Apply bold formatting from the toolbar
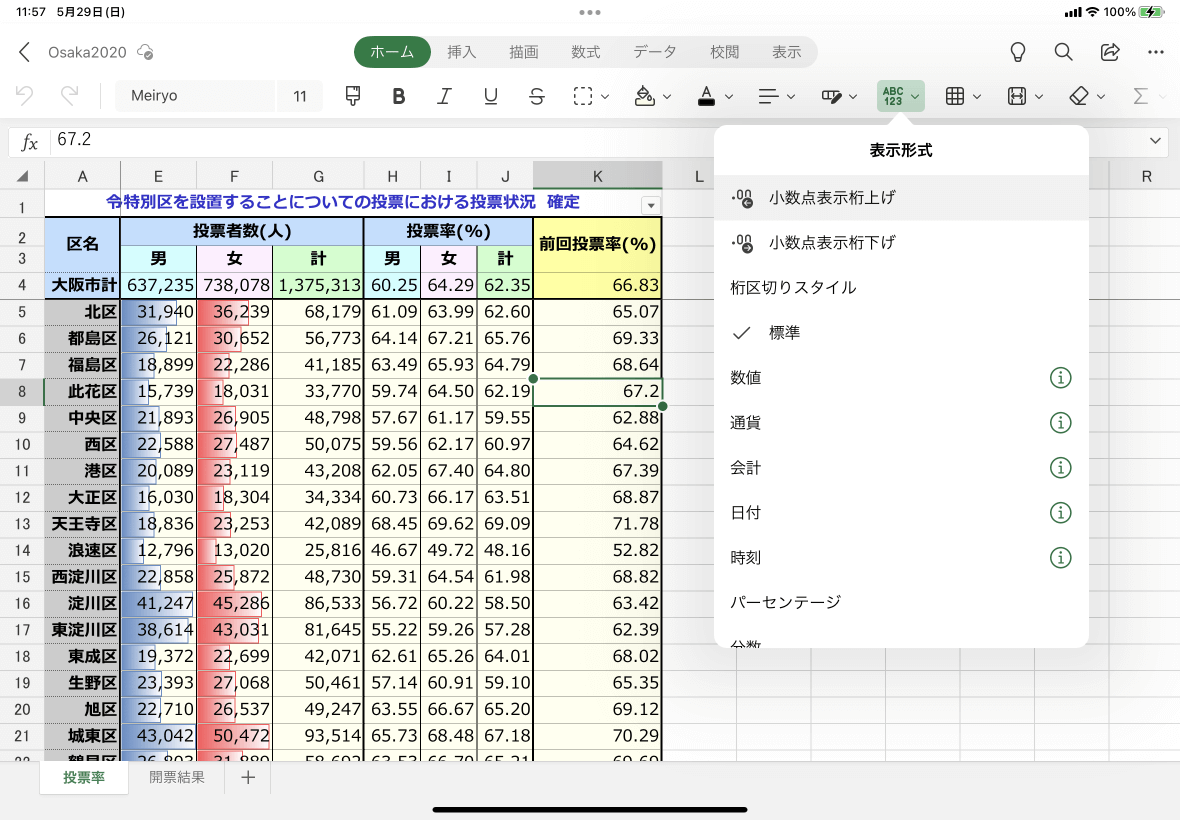This screenshot has height=820, width=1180. point(398,96)
